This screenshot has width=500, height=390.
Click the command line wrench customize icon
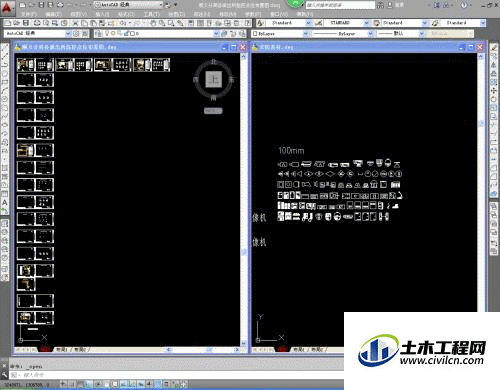coord(4,375)
